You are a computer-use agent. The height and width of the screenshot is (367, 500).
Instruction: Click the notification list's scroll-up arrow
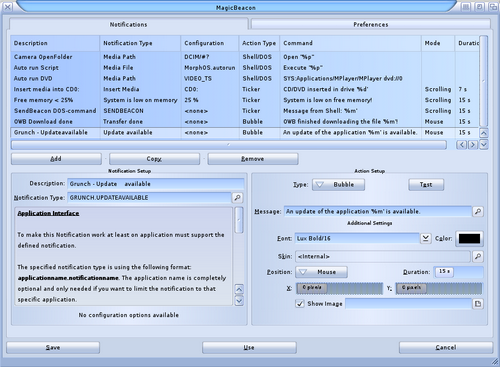point(484,133)
